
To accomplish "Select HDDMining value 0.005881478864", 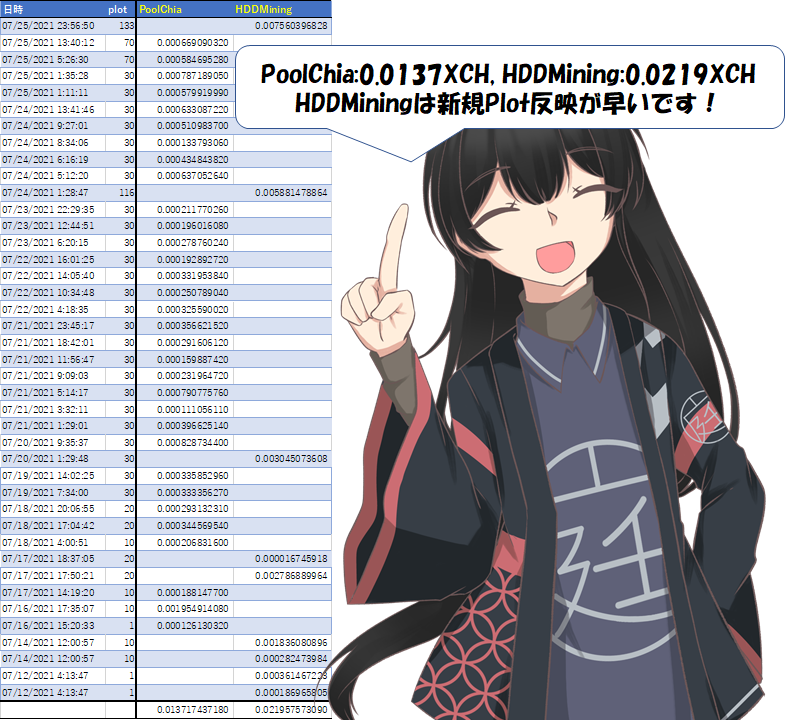I will [291, 192].
